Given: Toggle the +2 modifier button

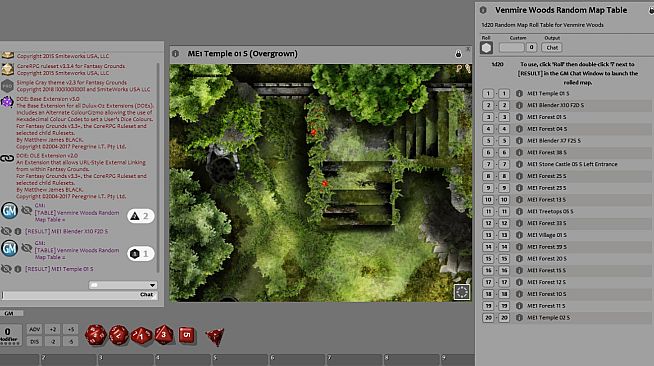Looking at the screenshot, I should 53,329.
